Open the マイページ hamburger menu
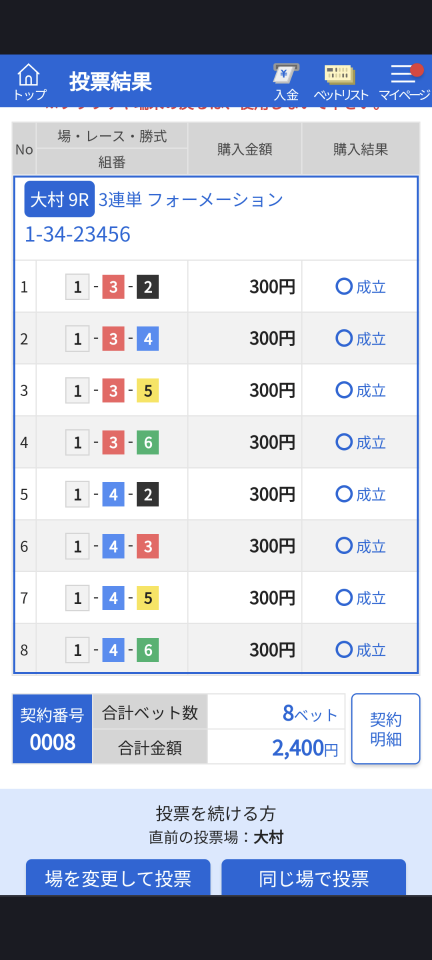 click(x=404, y=82)
